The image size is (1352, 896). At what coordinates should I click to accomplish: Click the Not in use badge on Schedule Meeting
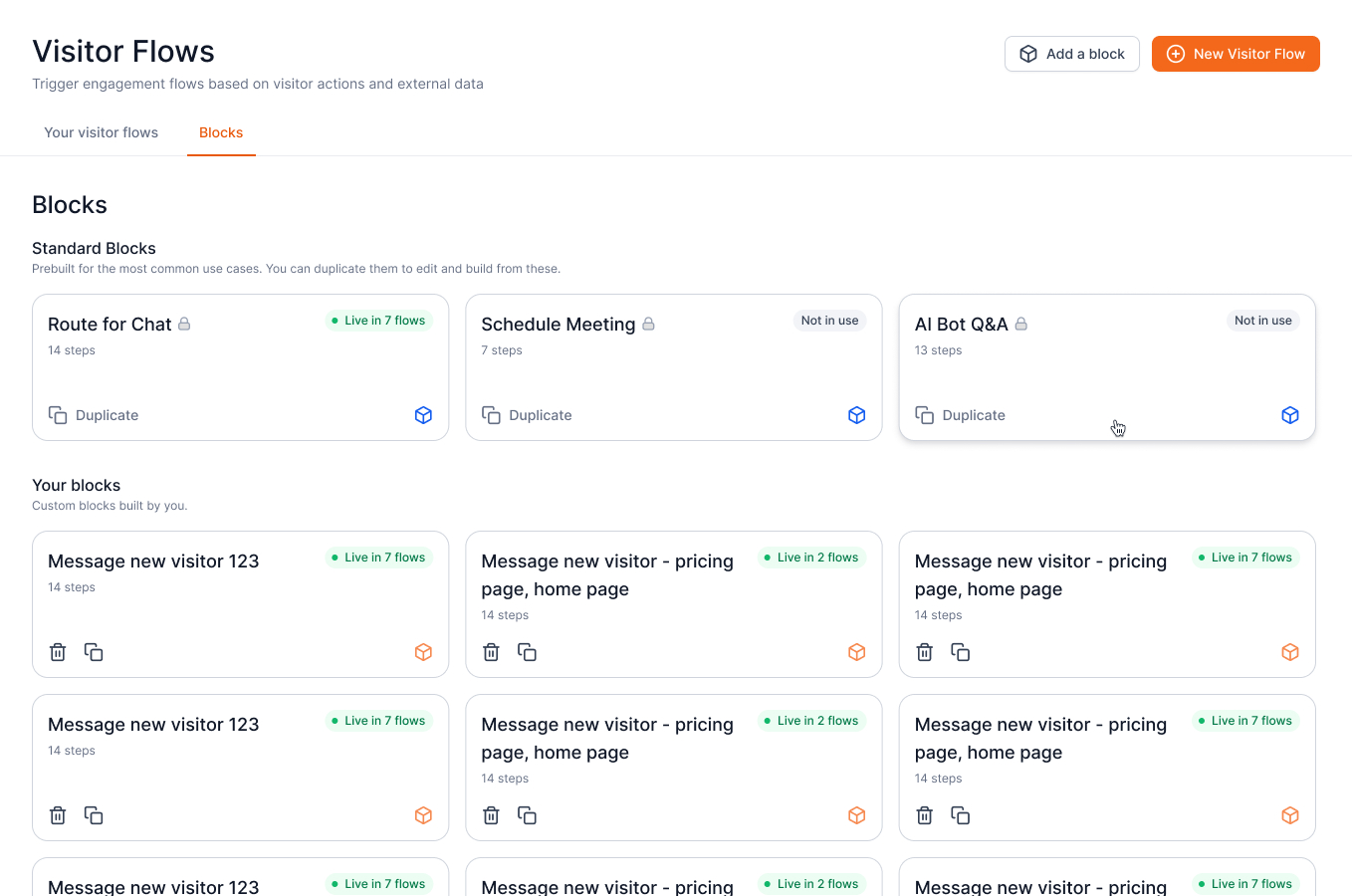(x=829, y=321)
